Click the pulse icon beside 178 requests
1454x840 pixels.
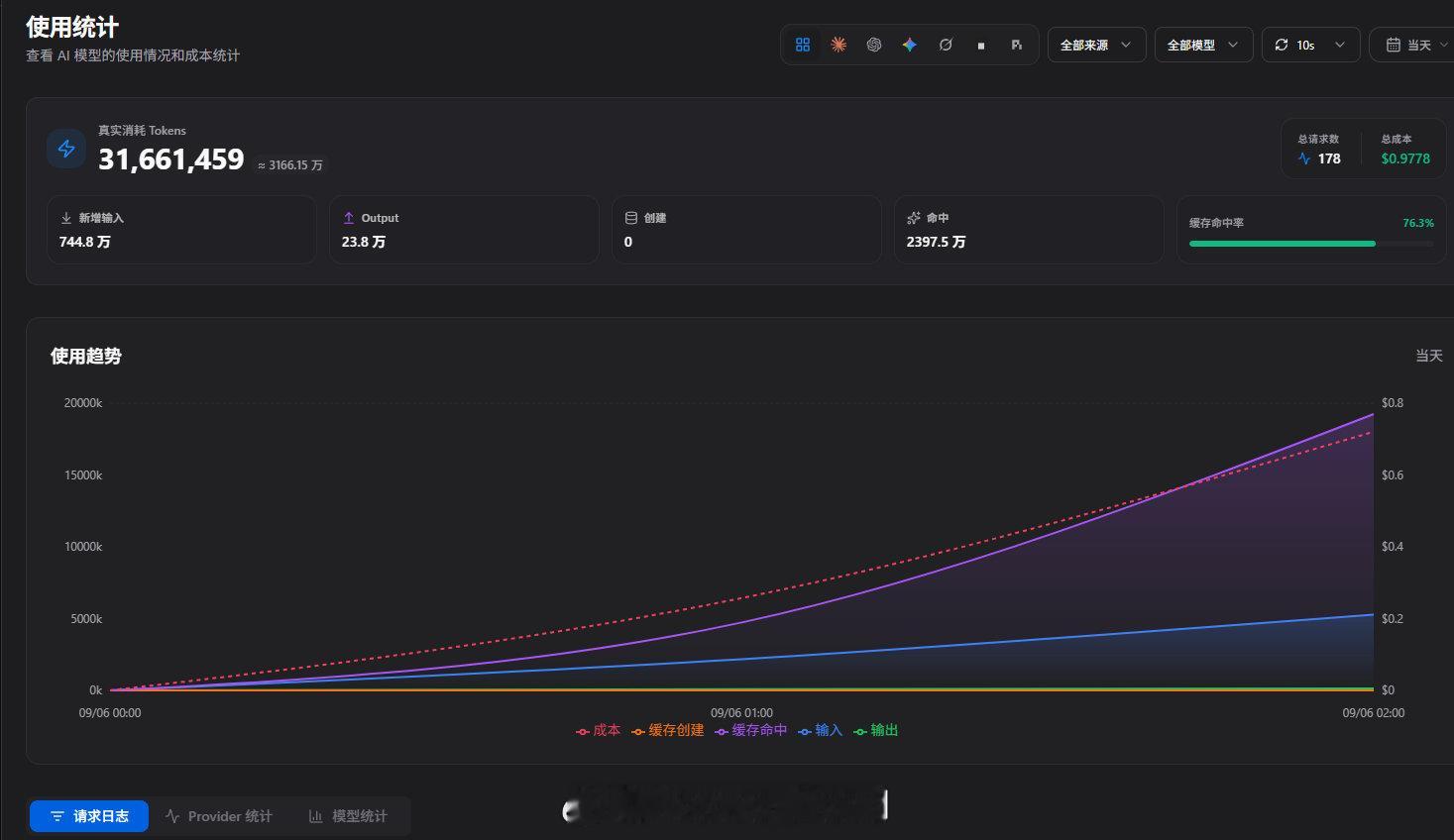click(x=1304, y=158)
